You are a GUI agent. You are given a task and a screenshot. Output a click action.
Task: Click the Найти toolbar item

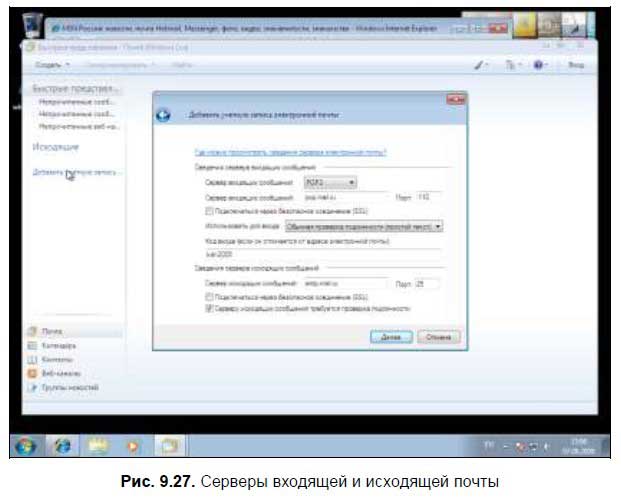[x=182, y=65]
